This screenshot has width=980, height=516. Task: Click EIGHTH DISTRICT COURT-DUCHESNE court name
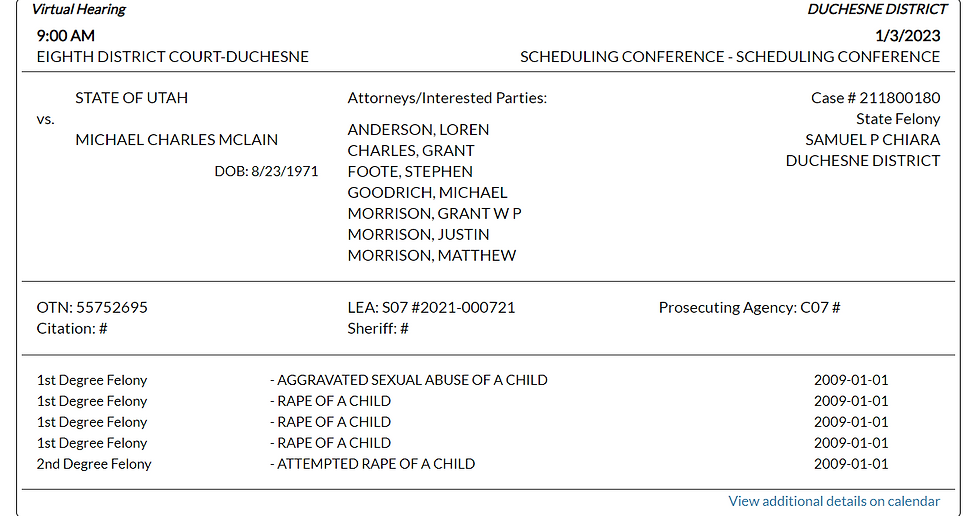click(173, 57)
